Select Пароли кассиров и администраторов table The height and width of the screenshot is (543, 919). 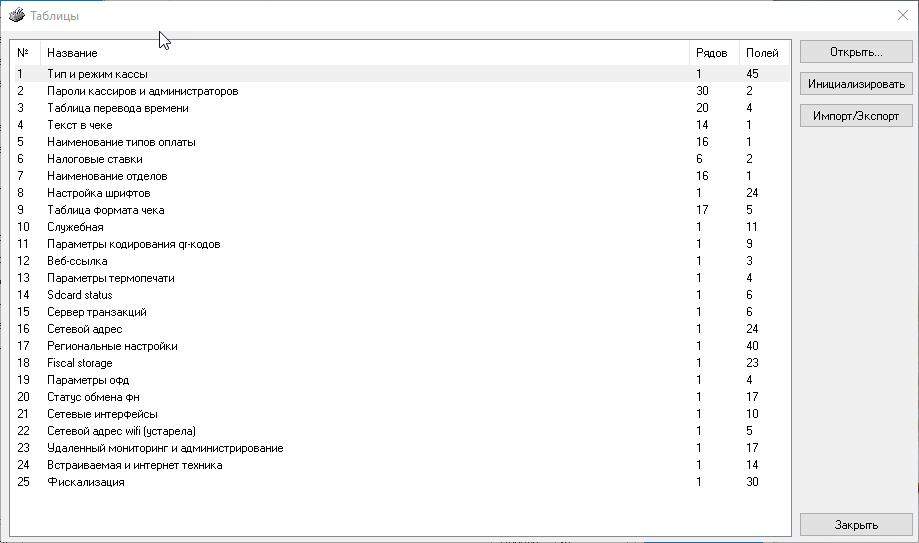[142, 91]
